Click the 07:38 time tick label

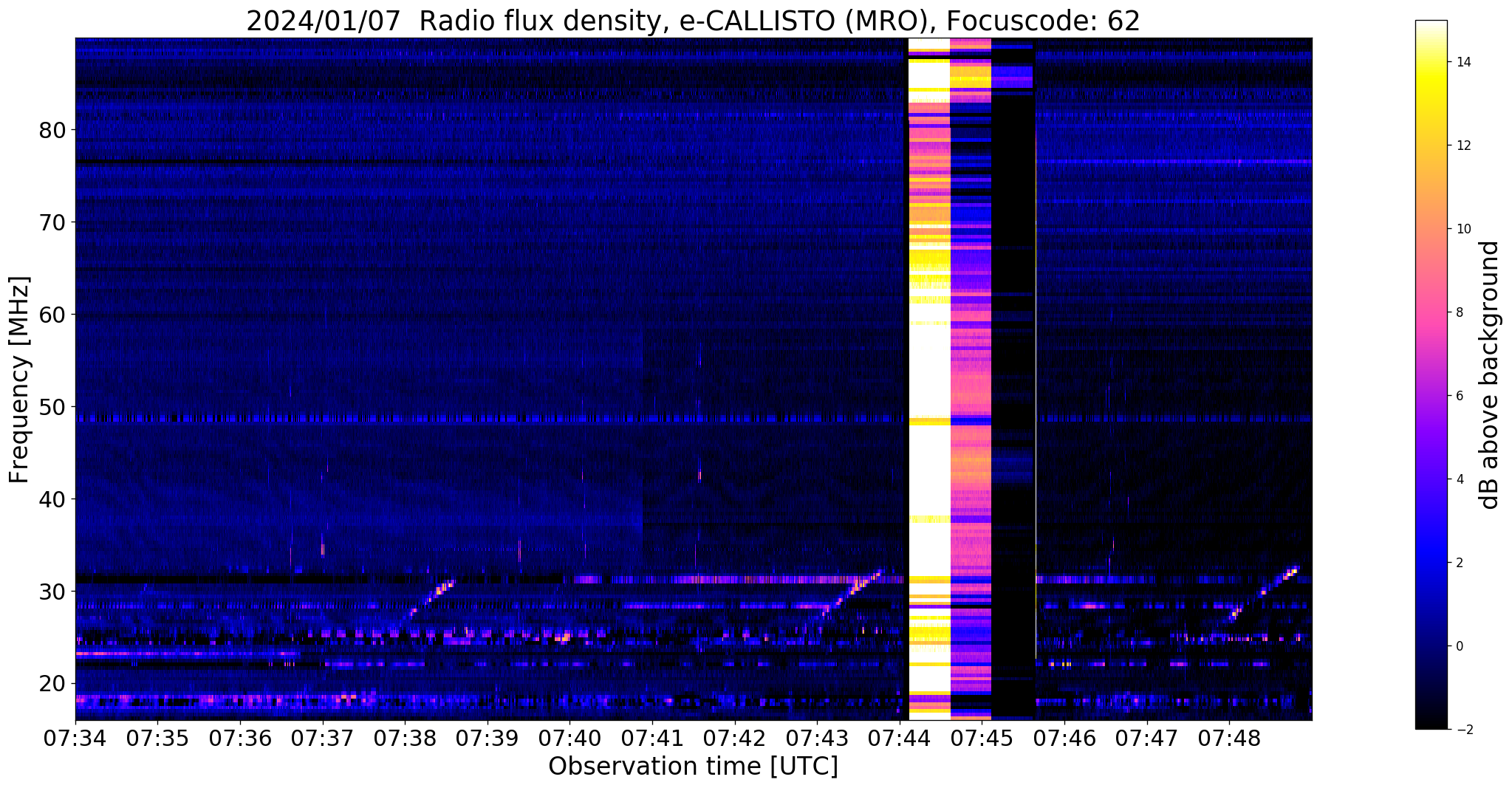point(405,737)
